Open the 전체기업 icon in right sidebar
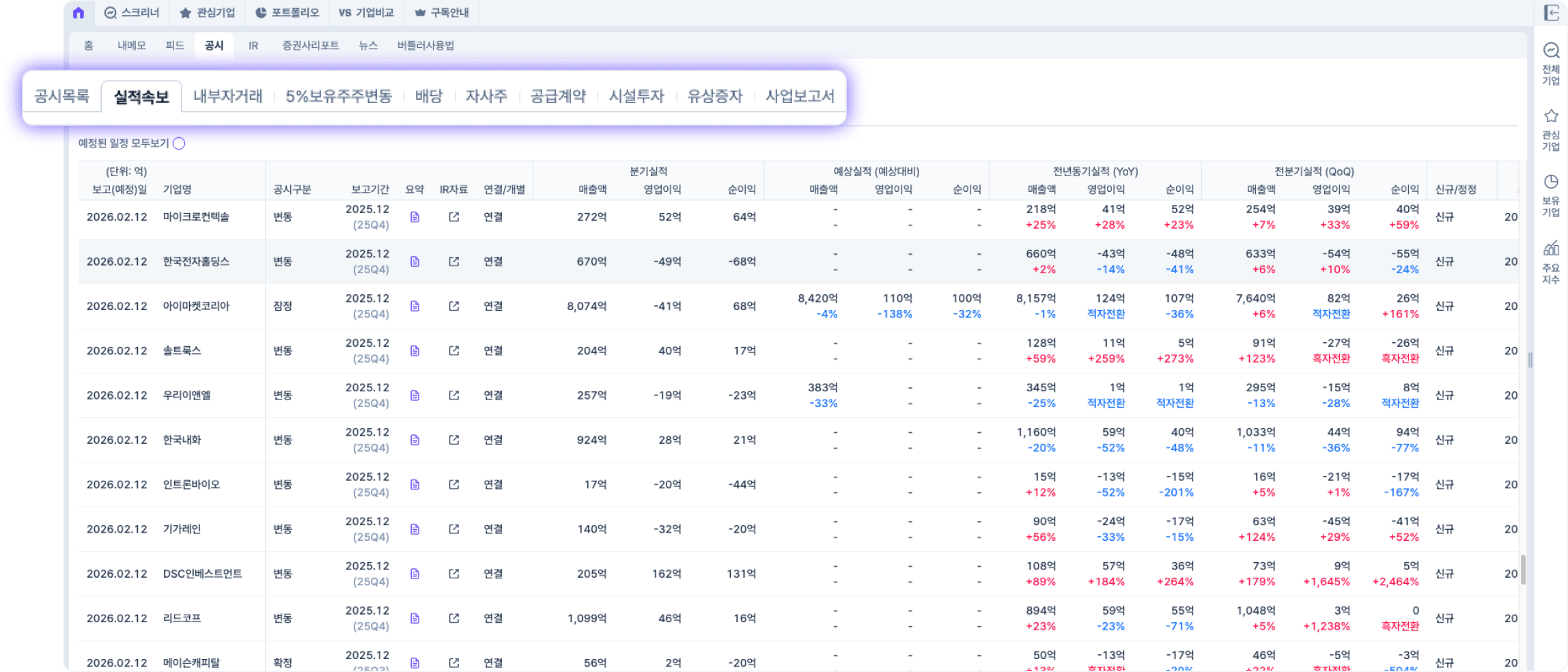The width and height of the screenshot is (1568, 672). (x=1551, y=51)
